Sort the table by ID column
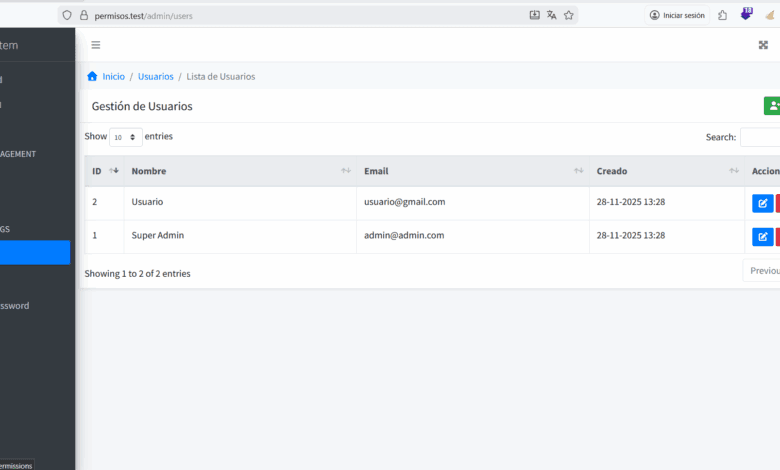780x470 pixels. [x=104, y=171]
